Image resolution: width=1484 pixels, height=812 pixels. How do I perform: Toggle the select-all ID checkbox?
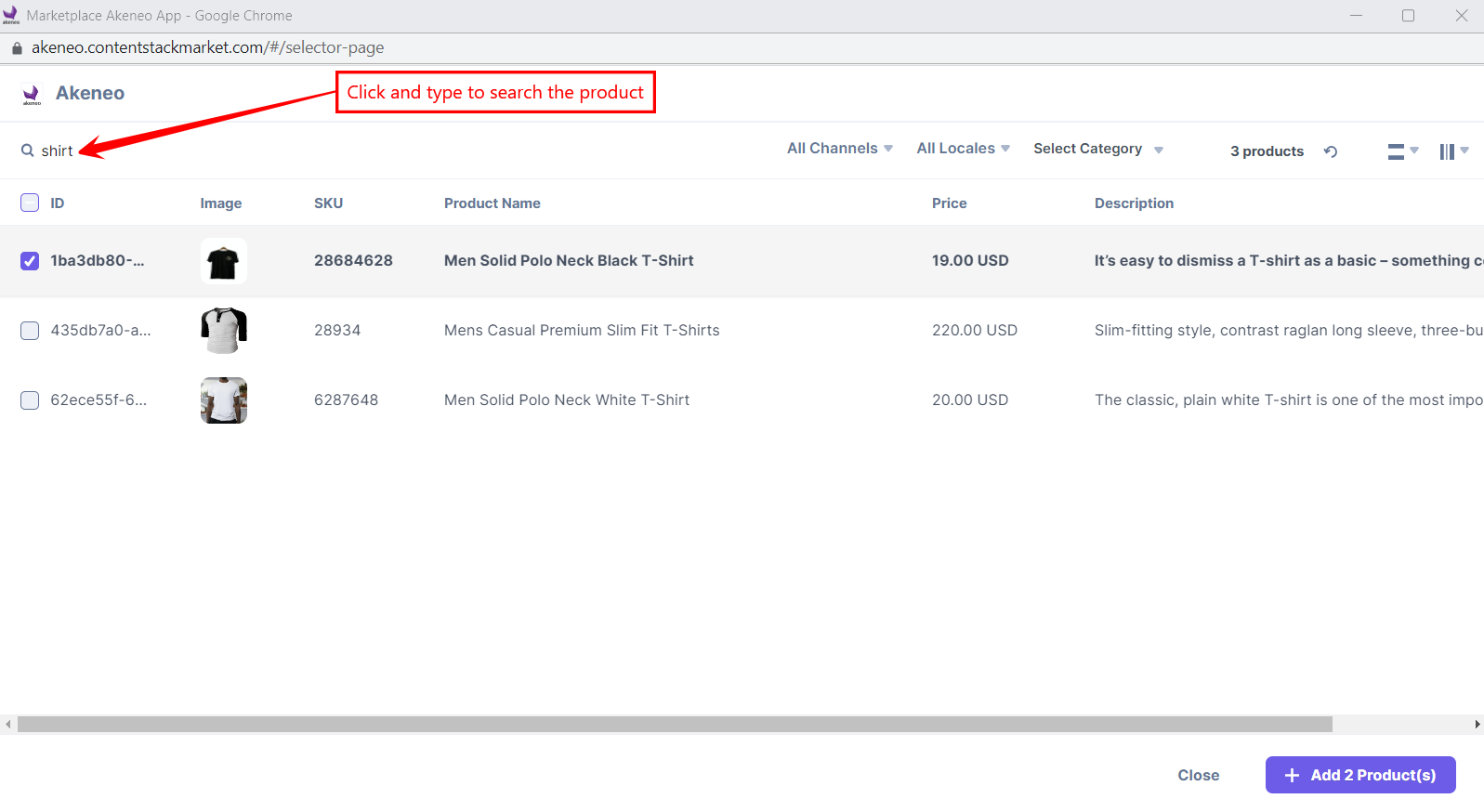click(x=30, y=203)
